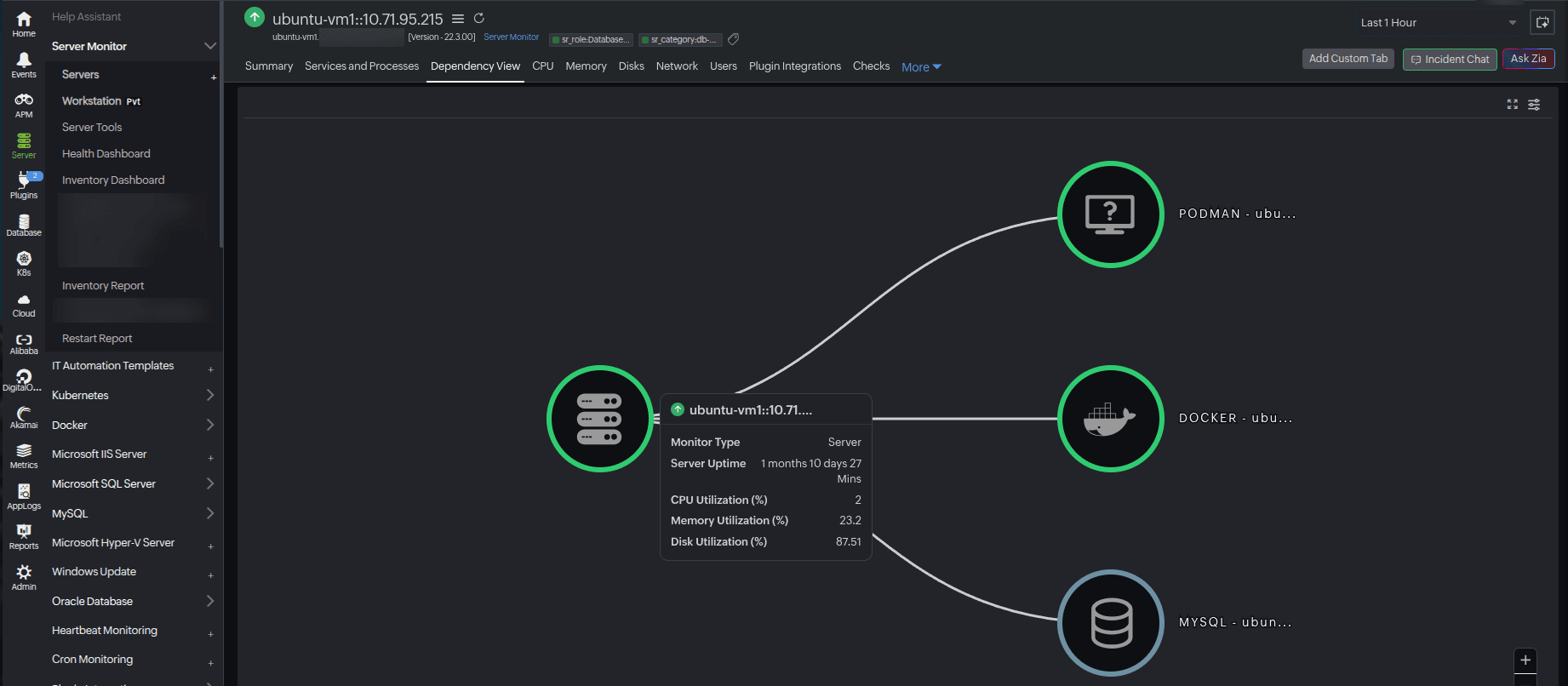Open Workstation Pvt menu item
Viewport: 1568px width, 686px height.
point(101,101)
